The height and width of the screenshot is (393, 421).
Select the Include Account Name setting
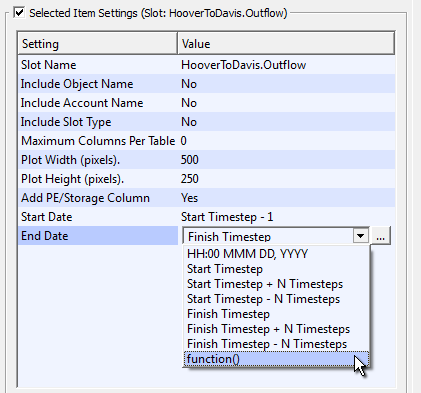tap(98, 103)
